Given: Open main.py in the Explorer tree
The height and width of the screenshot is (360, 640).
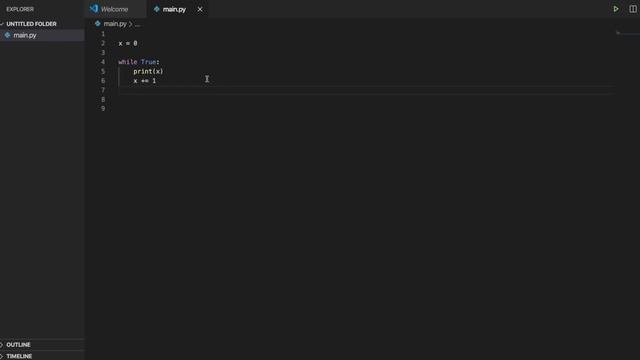Looking at the screenshot, I should coord(42,35).
